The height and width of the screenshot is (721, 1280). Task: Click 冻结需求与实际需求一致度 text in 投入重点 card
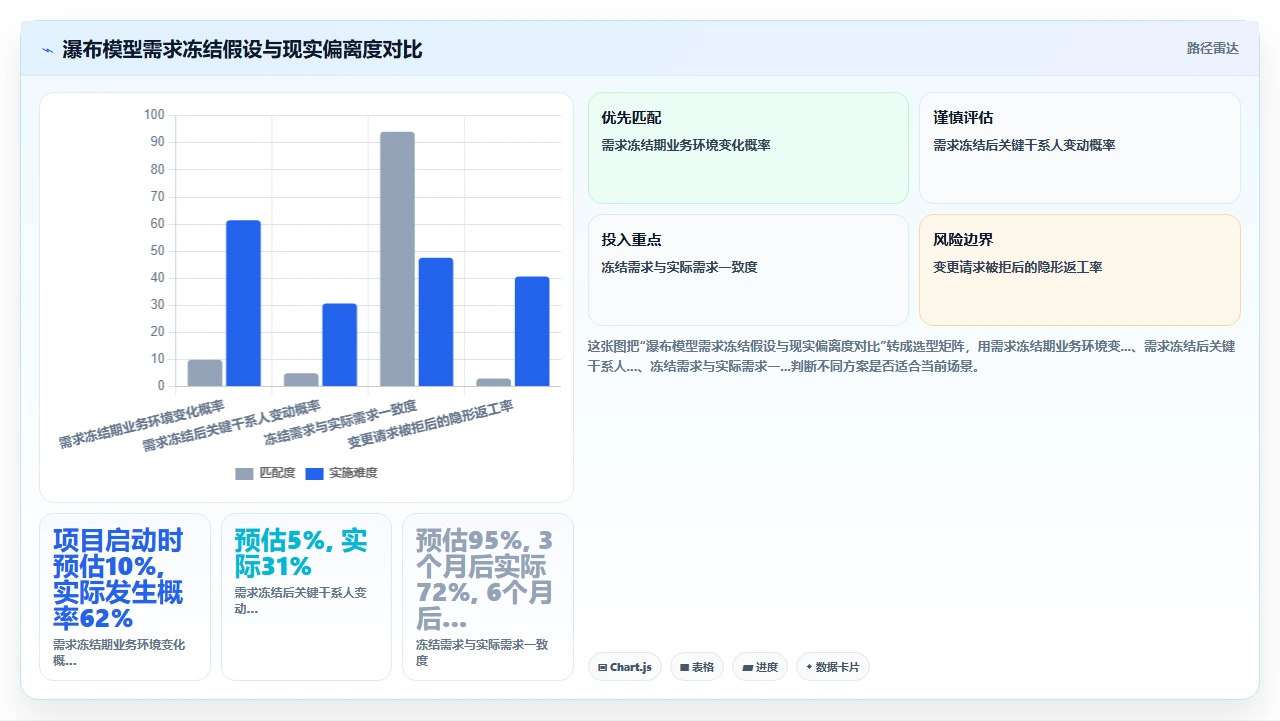click(x=679, y=267)
